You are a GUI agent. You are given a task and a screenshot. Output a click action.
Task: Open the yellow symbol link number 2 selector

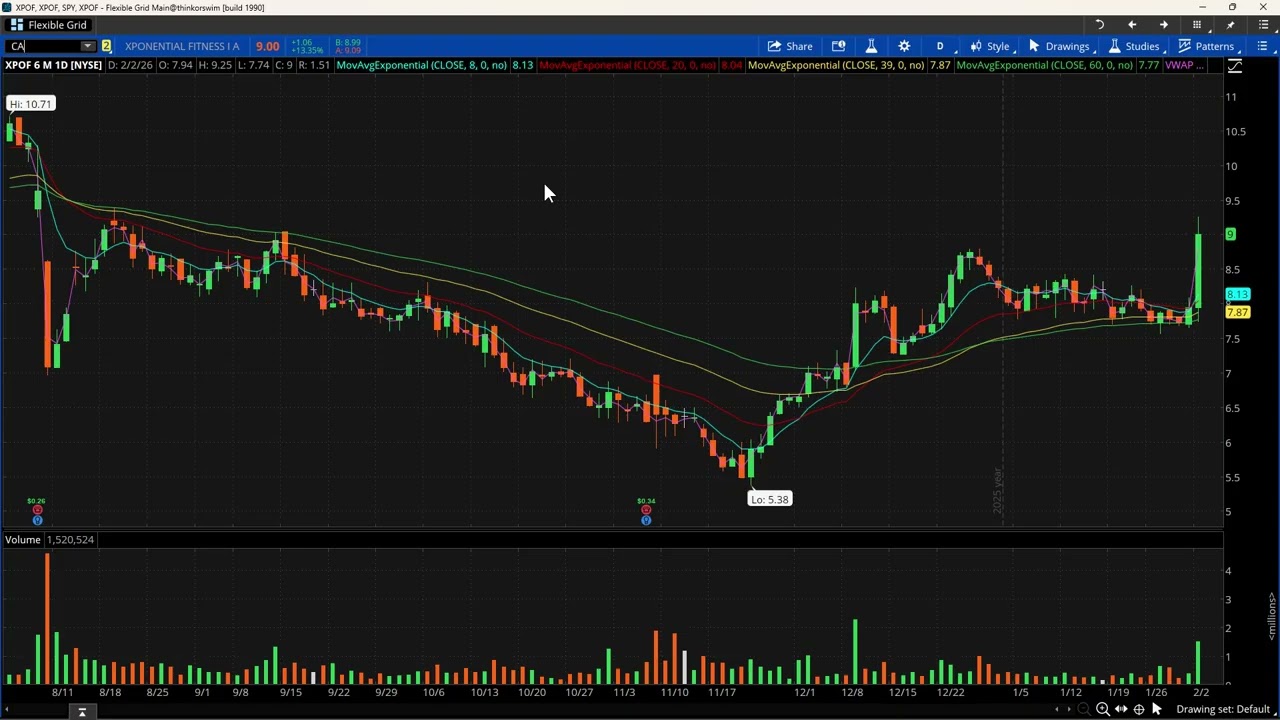click(106, 46)
